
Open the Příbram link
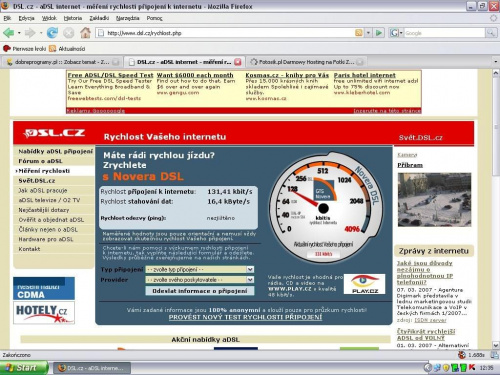tap(410, 165)
